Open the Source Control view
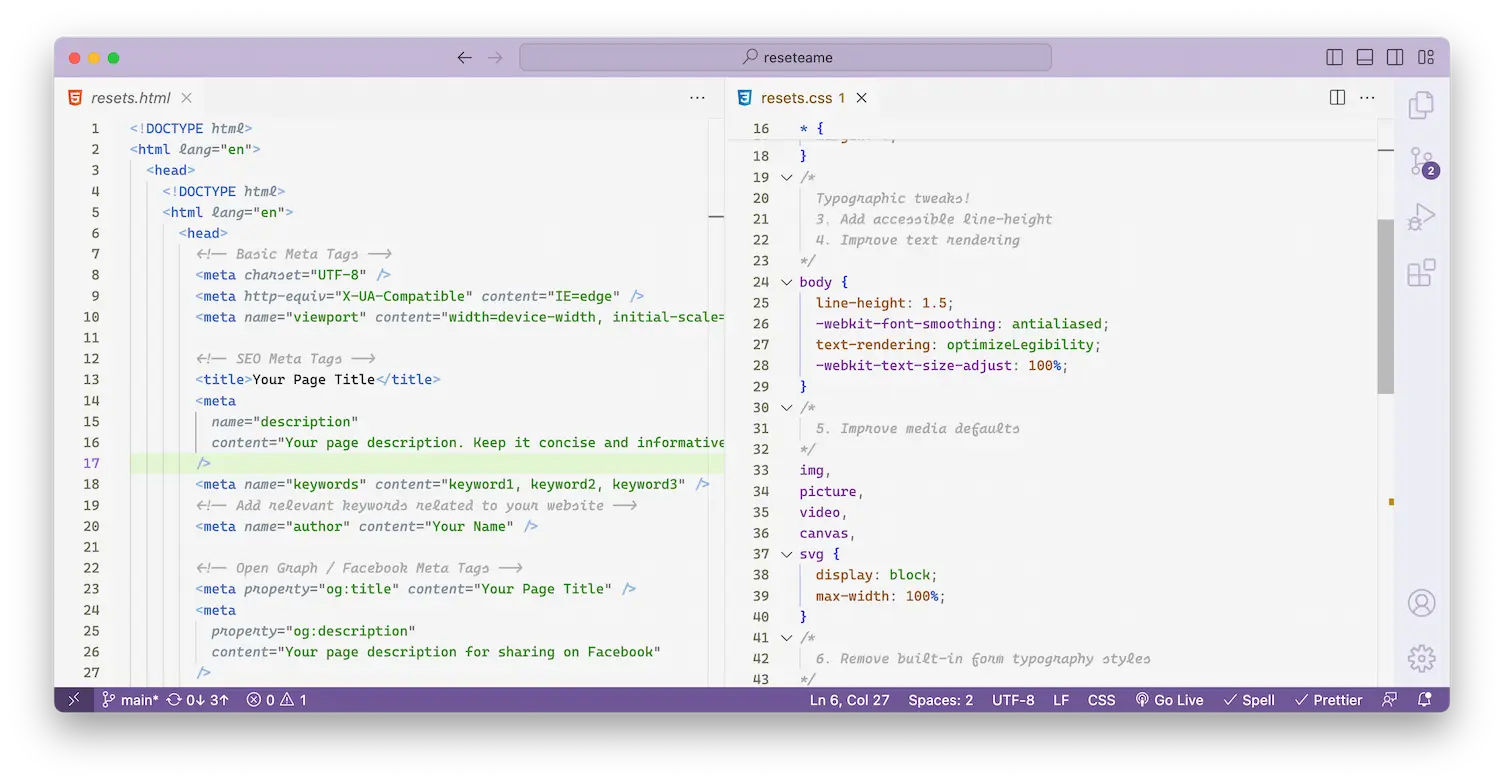The image size is (1504, 784). coord(1422,162)
